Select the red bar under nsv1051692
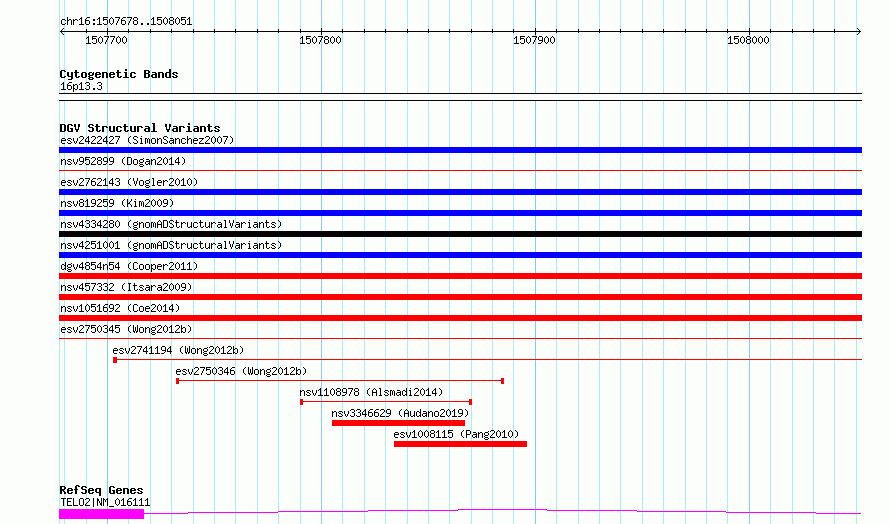This screenshot has width=890, height=524. [x=460, y=318]
